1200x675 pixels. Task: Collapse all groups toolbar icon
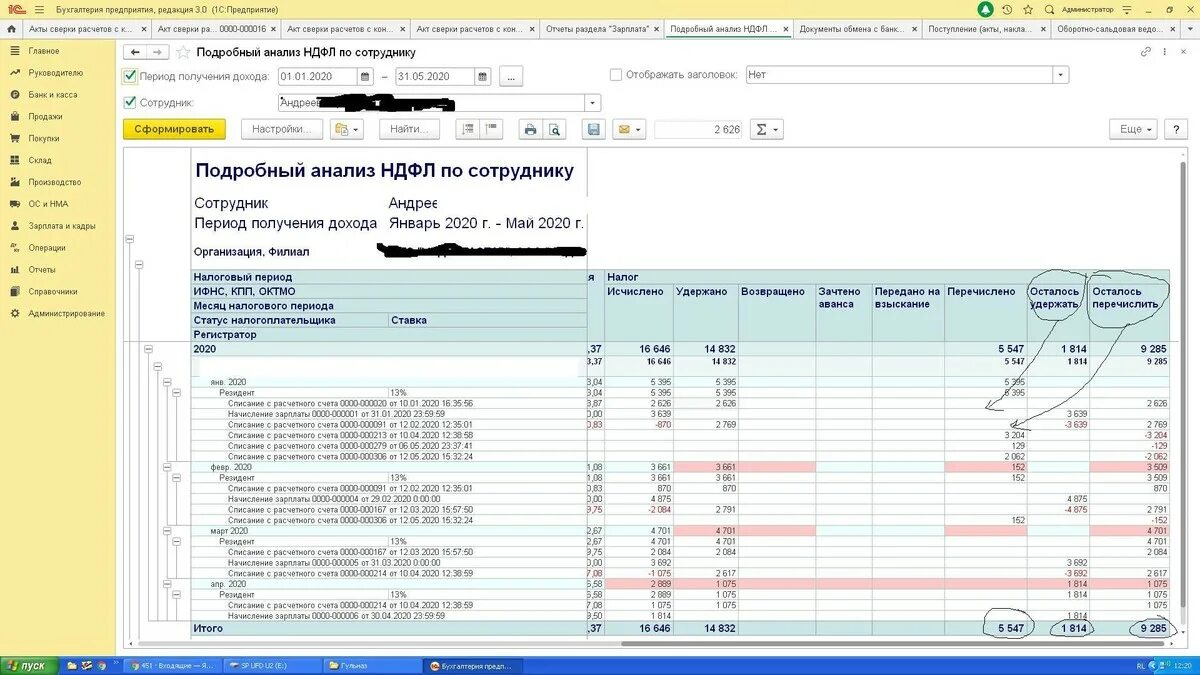click(491, 129)
